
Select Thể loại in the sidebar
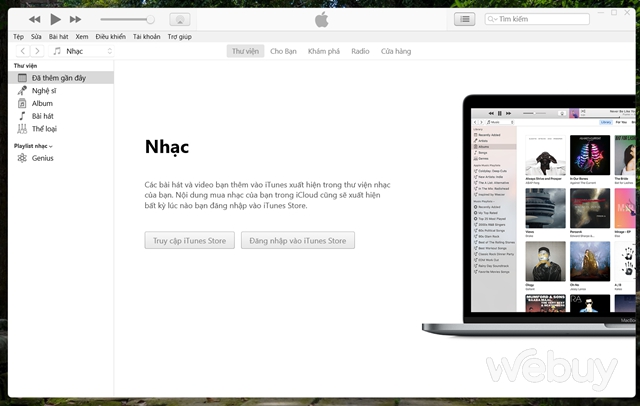43,129
